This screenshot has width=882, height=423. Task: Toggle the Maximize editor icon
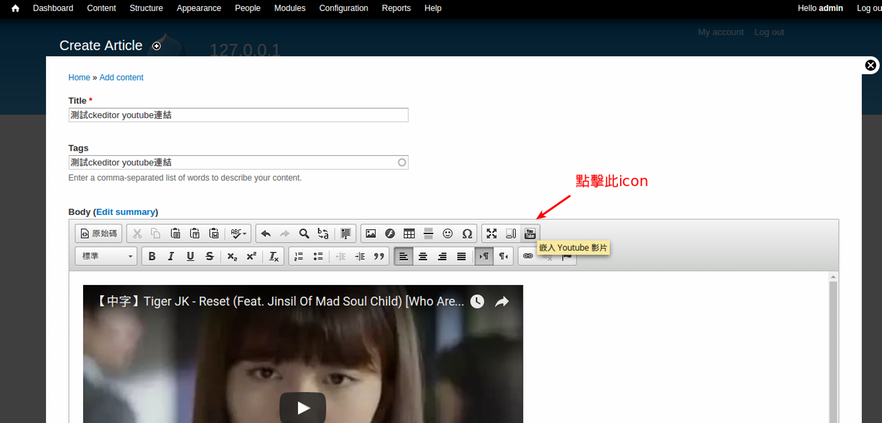coord(492,233)
